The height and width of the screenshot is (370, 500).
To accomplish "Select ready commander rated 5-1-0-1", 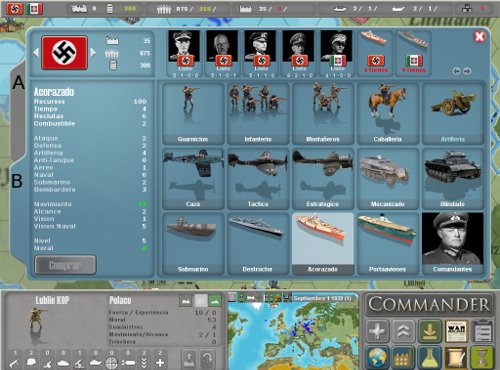I will [223, 54].
